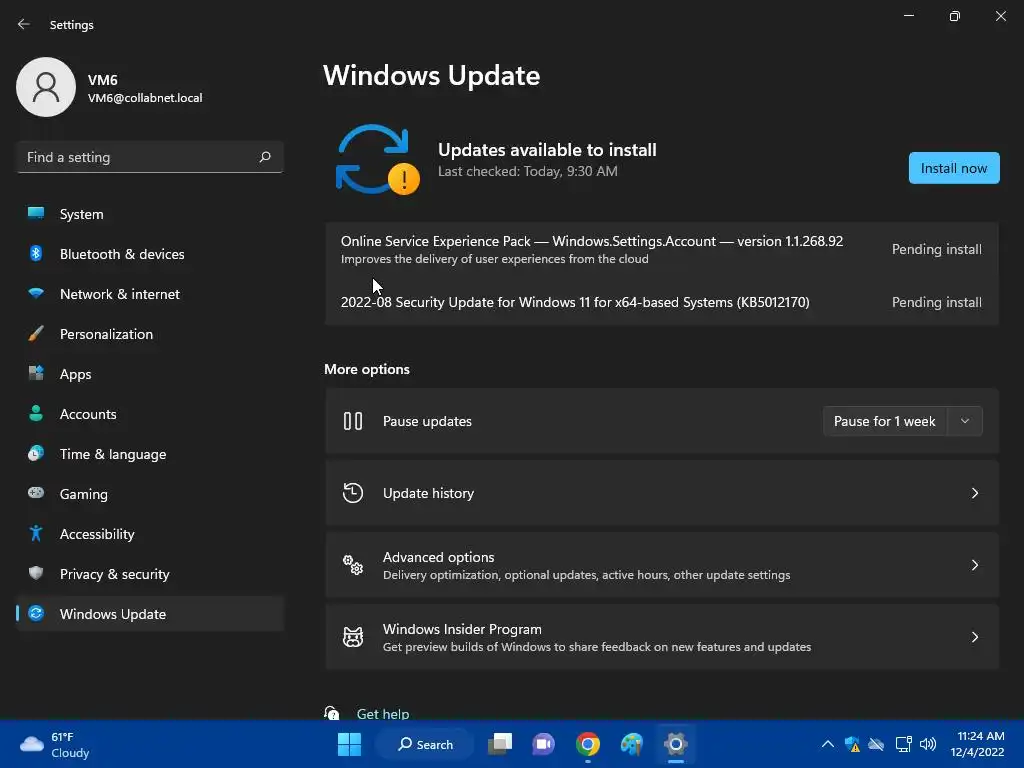Click the OneDrive cloud tray icon
1024x768 pixels.
[x=876, y=744]
